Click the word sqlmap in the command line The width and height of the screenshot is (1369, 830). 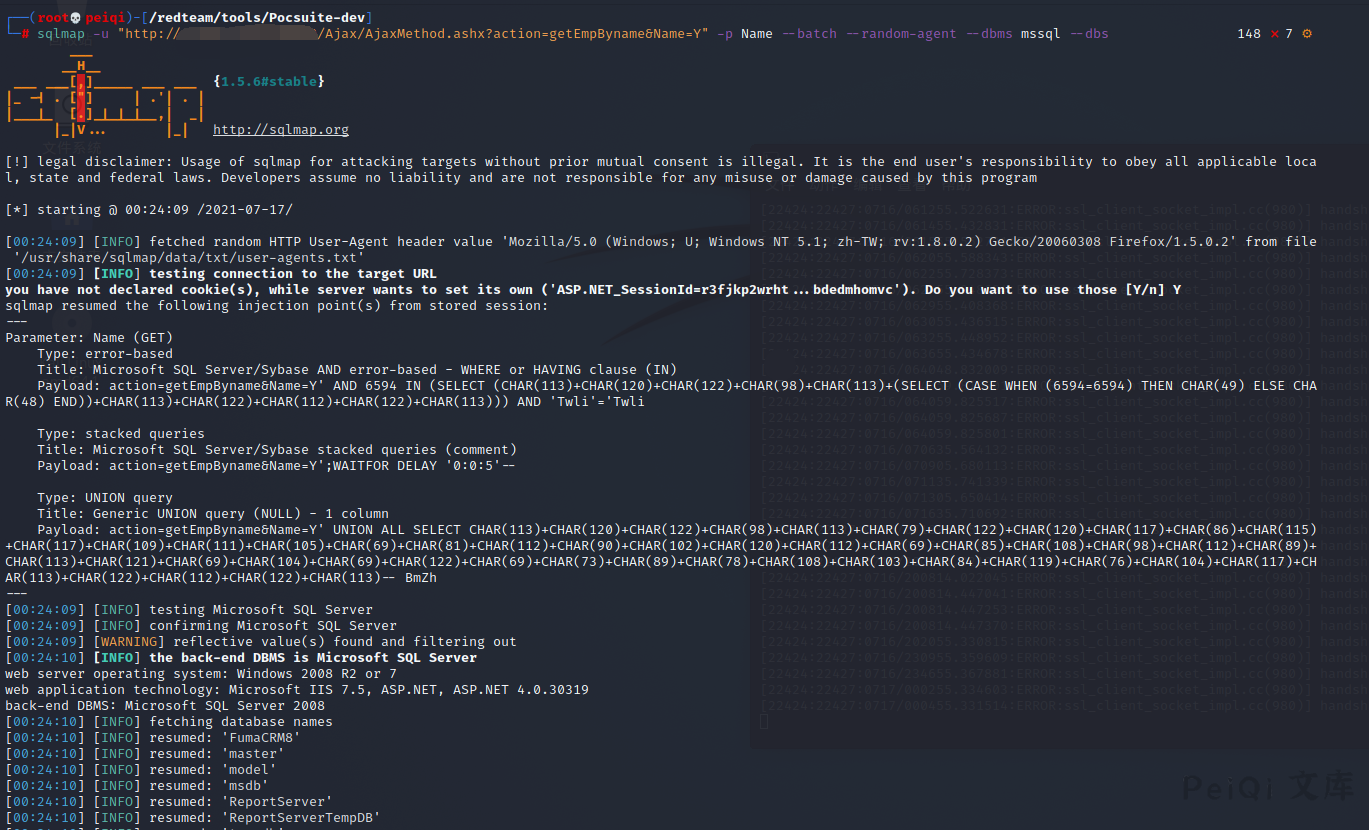pyautogui.click(x=61, y=34)
